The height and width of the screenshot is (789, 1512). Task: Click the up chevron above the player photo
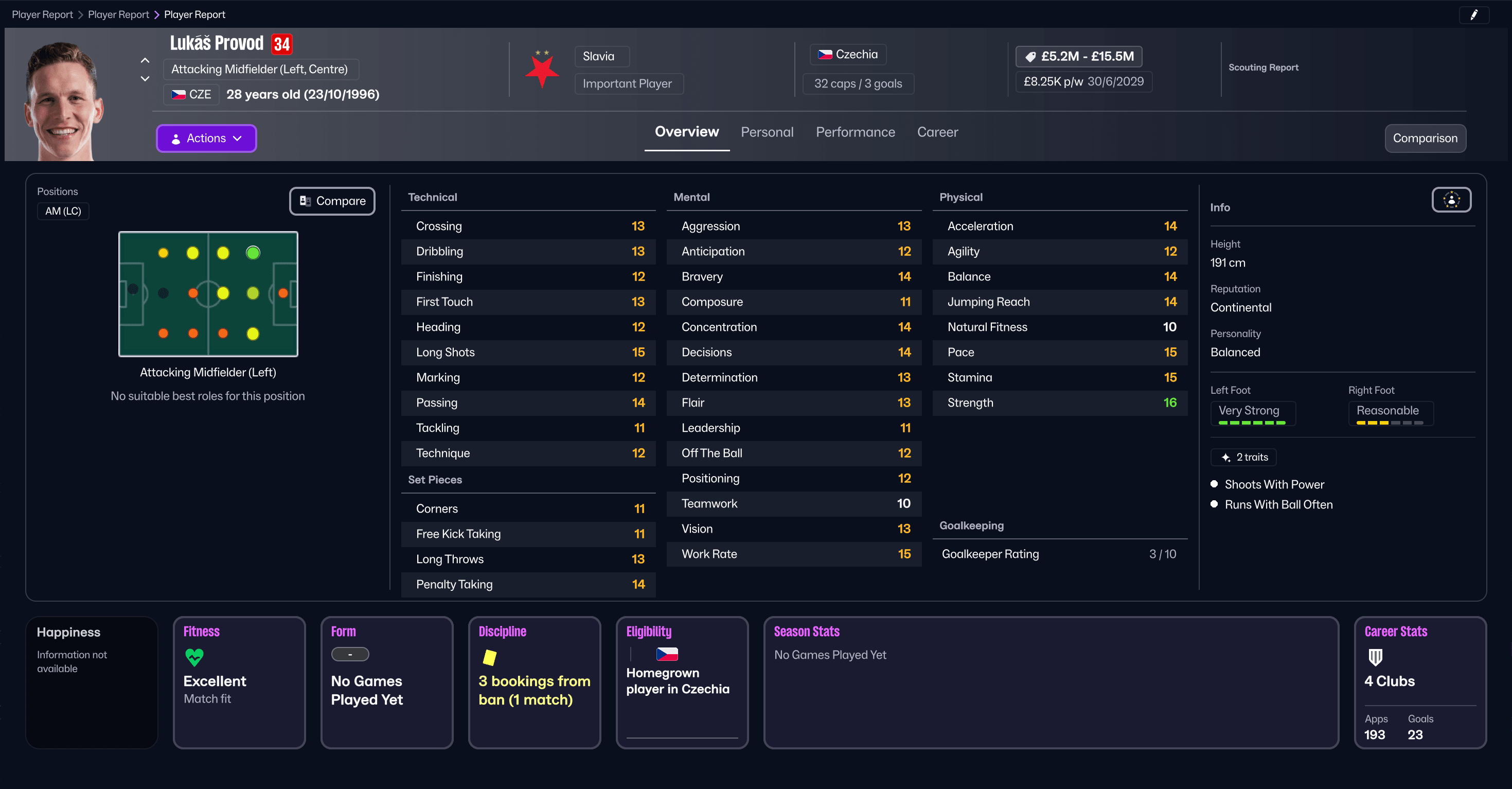pos(145,60)
